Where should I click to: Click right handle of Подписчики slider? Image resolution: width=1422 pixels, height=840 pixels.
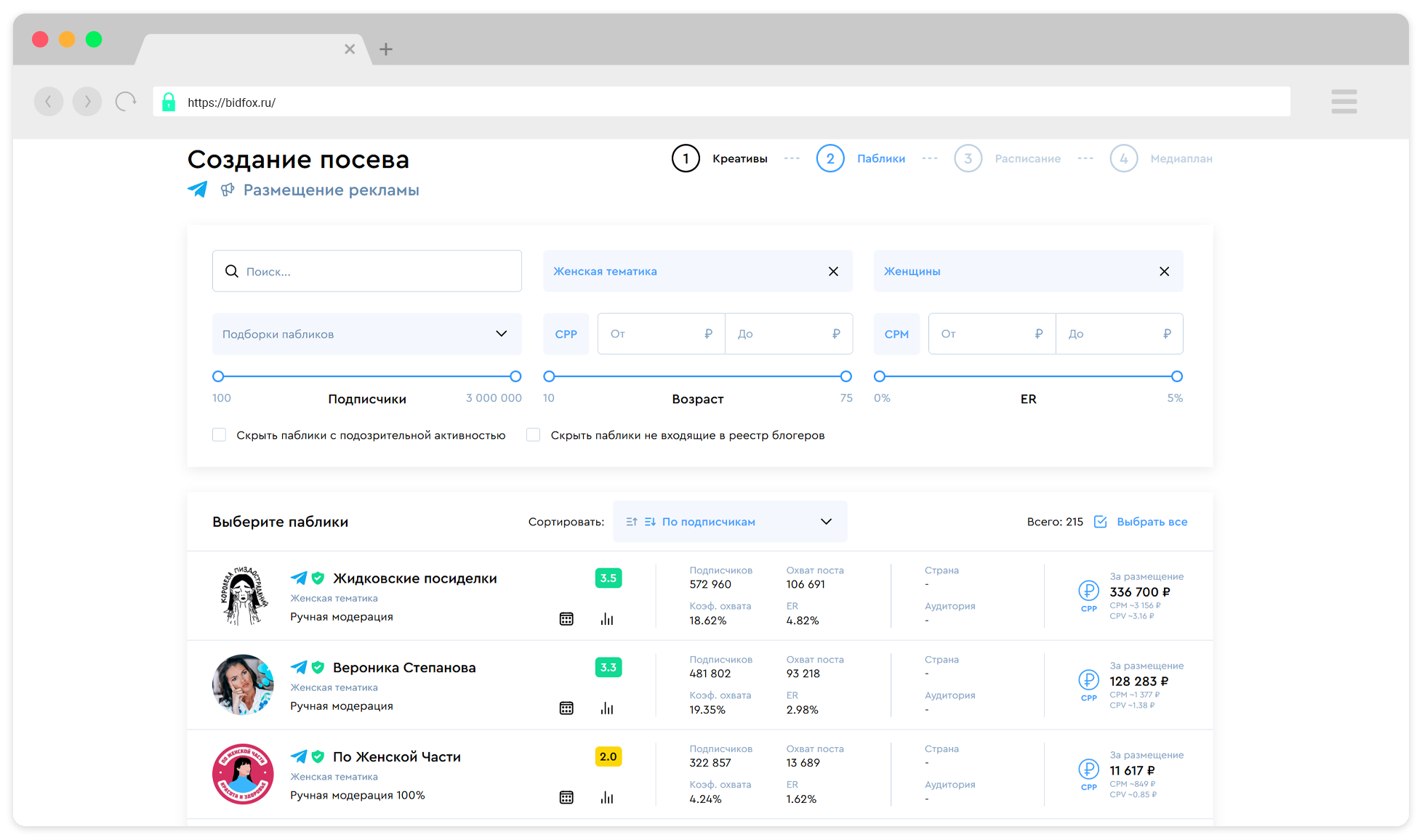click(x=515, y=376)
